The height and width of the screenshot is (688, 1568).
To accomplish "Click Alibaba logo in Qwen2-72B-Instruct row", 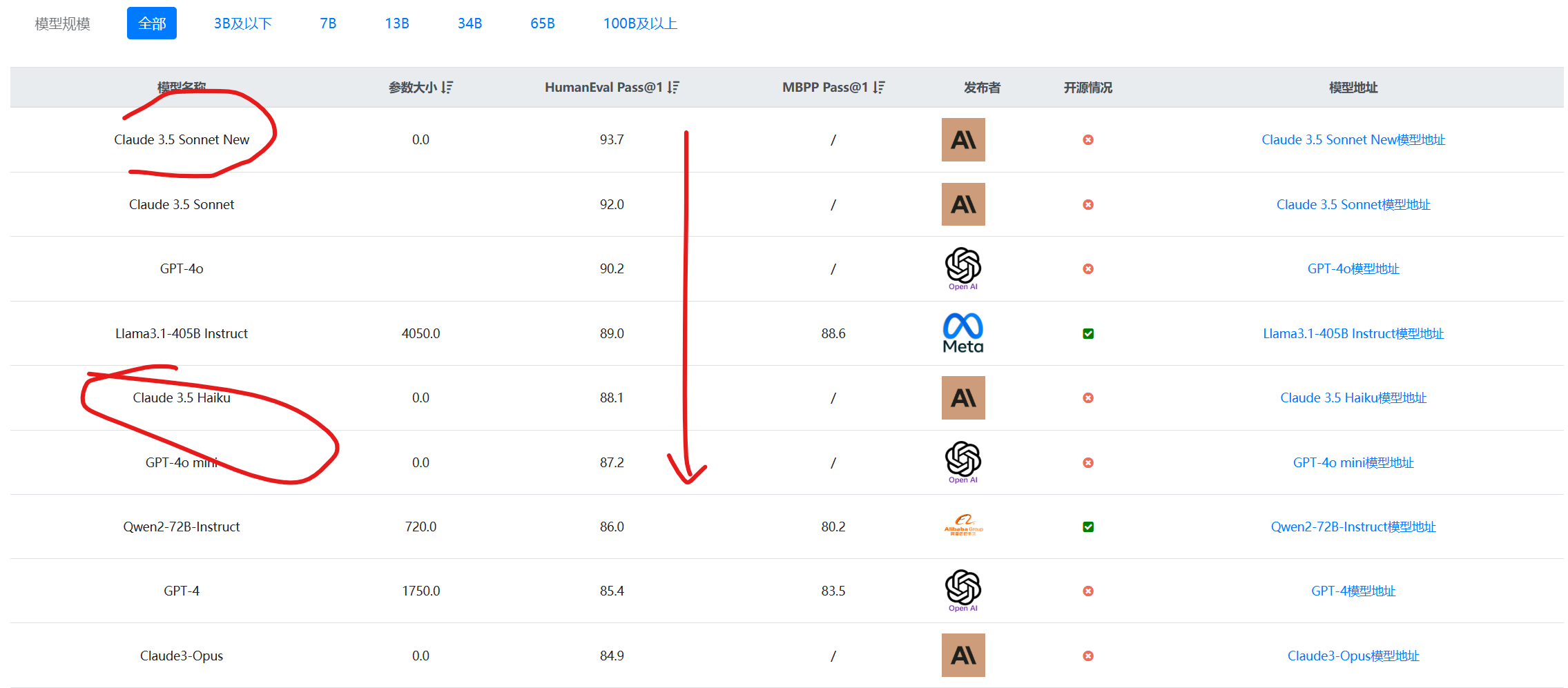I will click(x=963, y=526).
